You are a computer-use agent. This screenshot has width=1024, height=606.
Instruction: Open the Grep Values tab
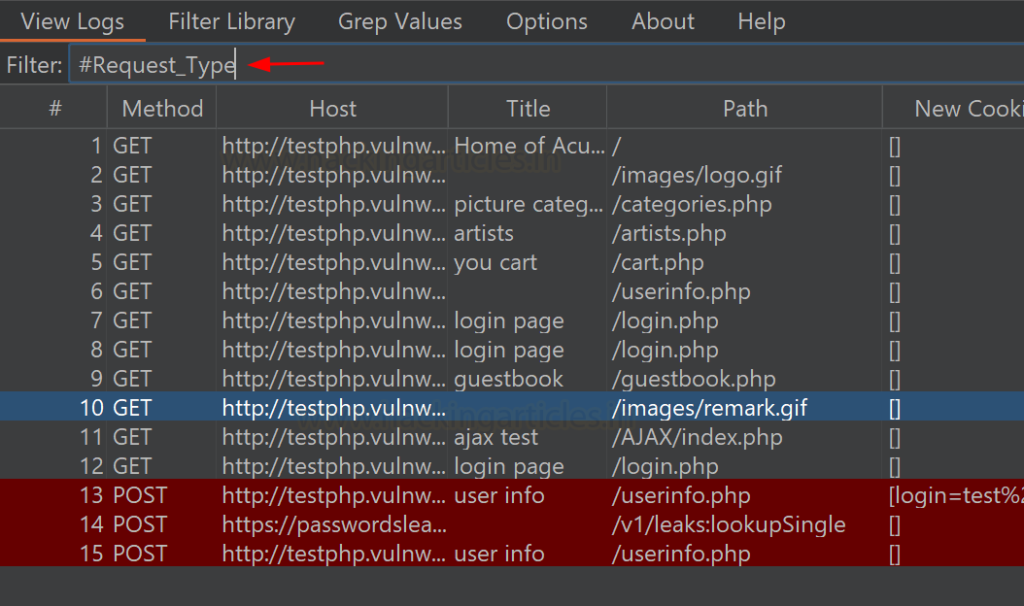click(400, 21)
